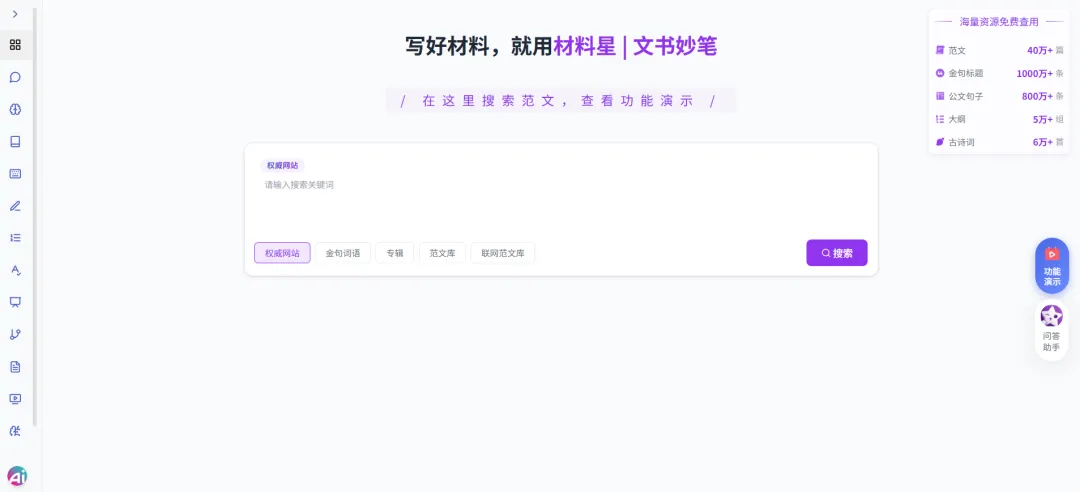Open the document page icon in sidebar

click(15, 367)
